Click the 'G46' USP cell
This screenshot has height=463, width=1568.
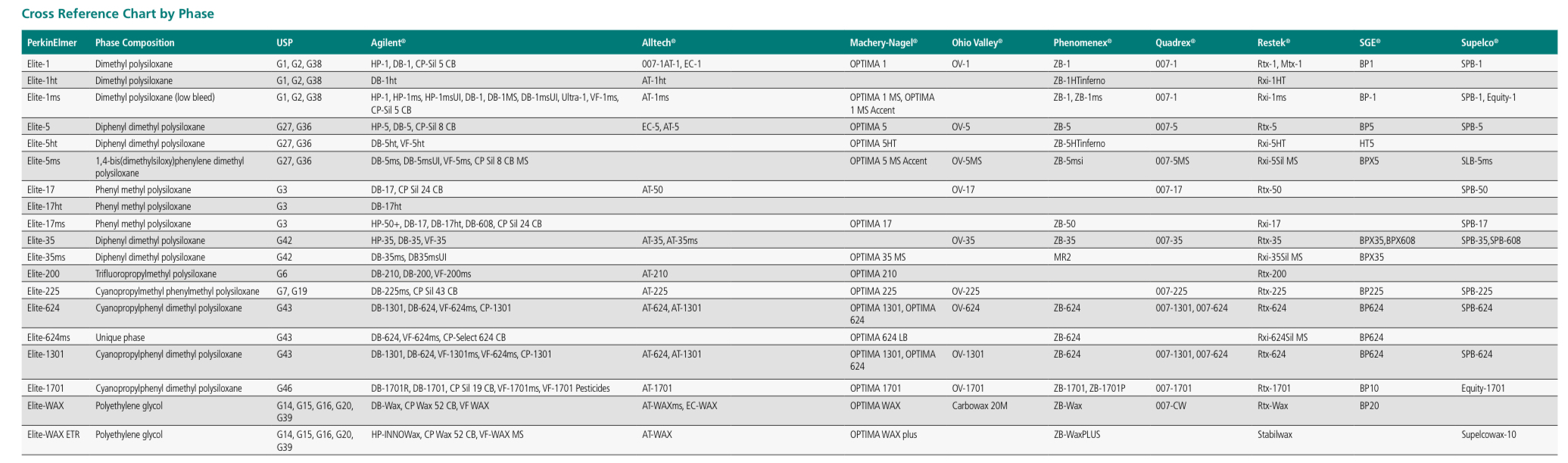(x=284, y=389)
